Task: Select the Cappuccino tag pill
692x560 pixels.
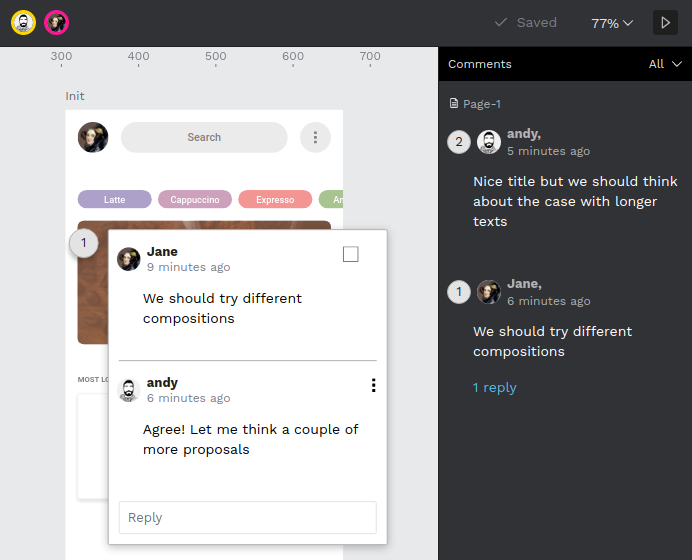Action: tap(195, 199)
